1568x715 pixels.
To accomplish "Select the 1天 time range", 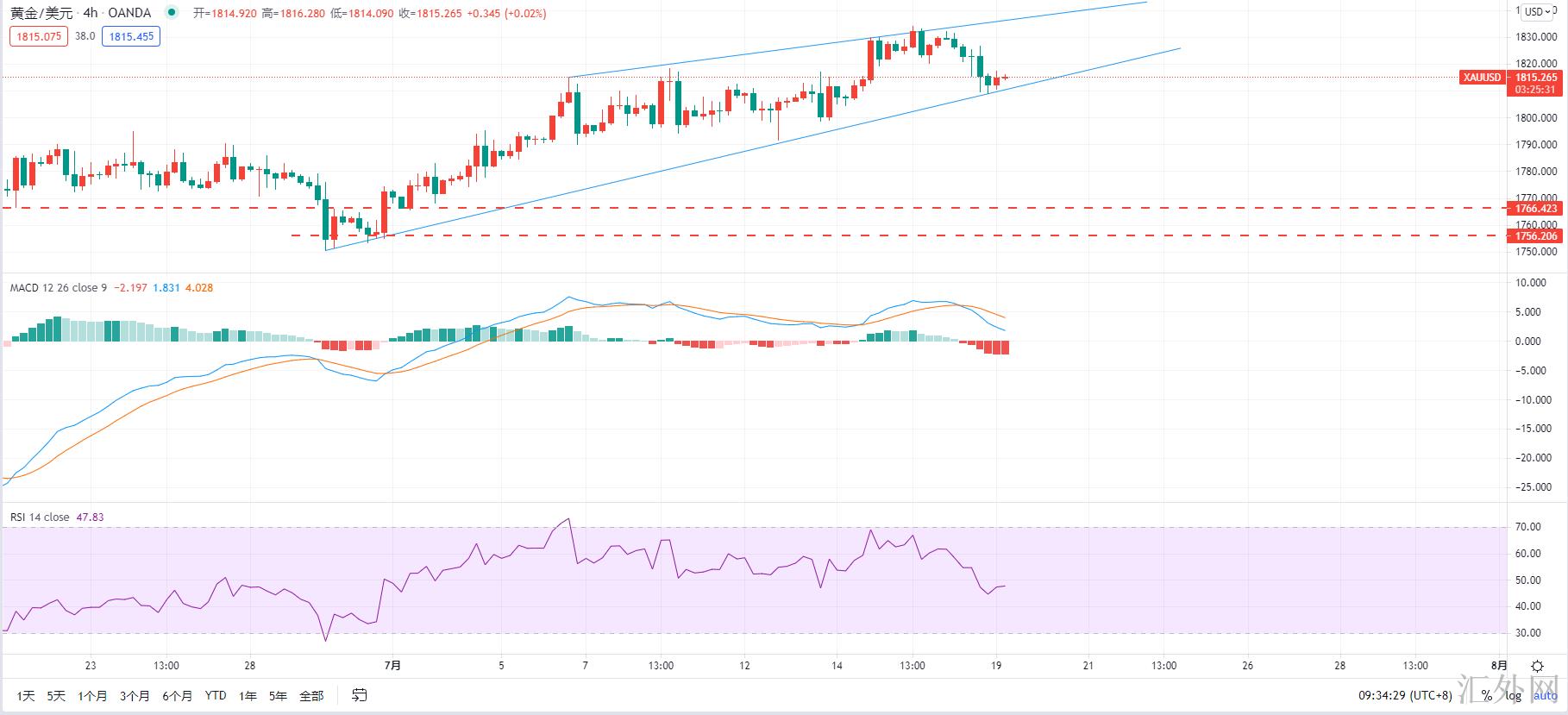I will (x=26, y=695).
